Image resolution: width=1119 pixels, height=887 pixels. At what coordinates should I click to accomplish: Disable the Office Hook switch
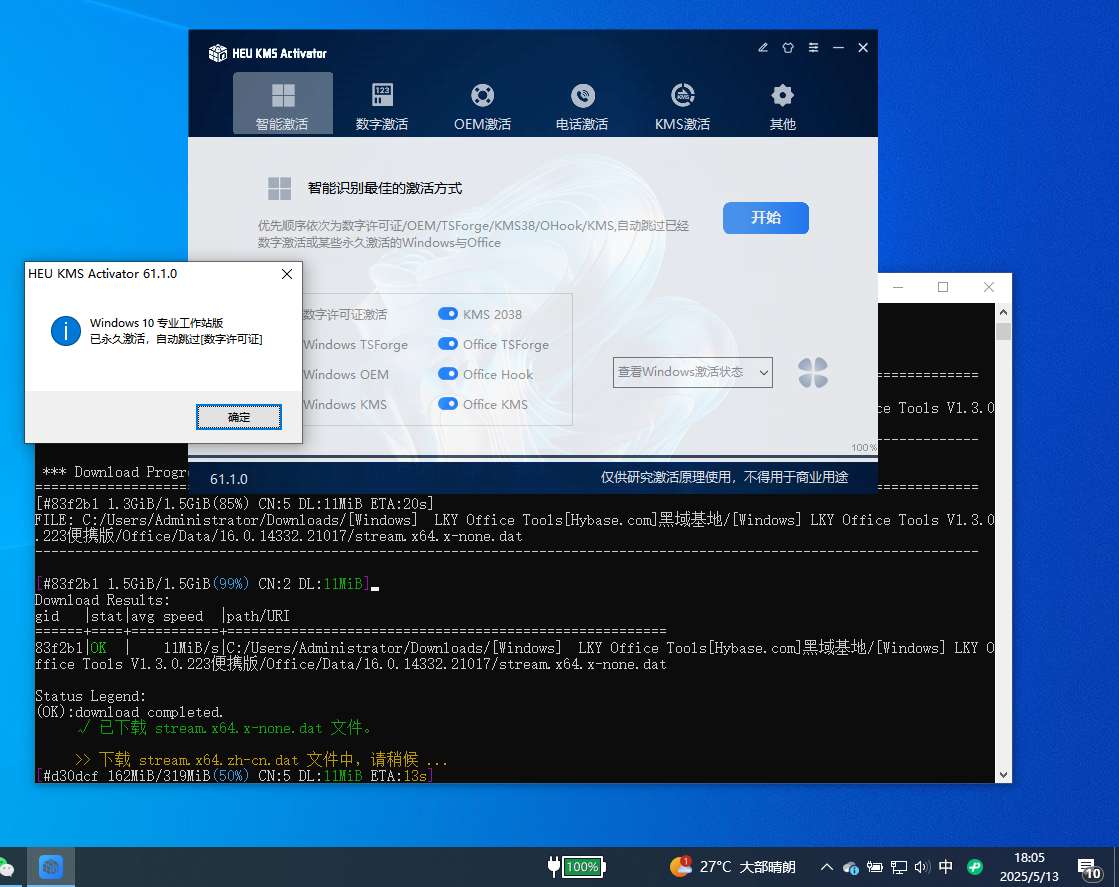click(447, 374)
